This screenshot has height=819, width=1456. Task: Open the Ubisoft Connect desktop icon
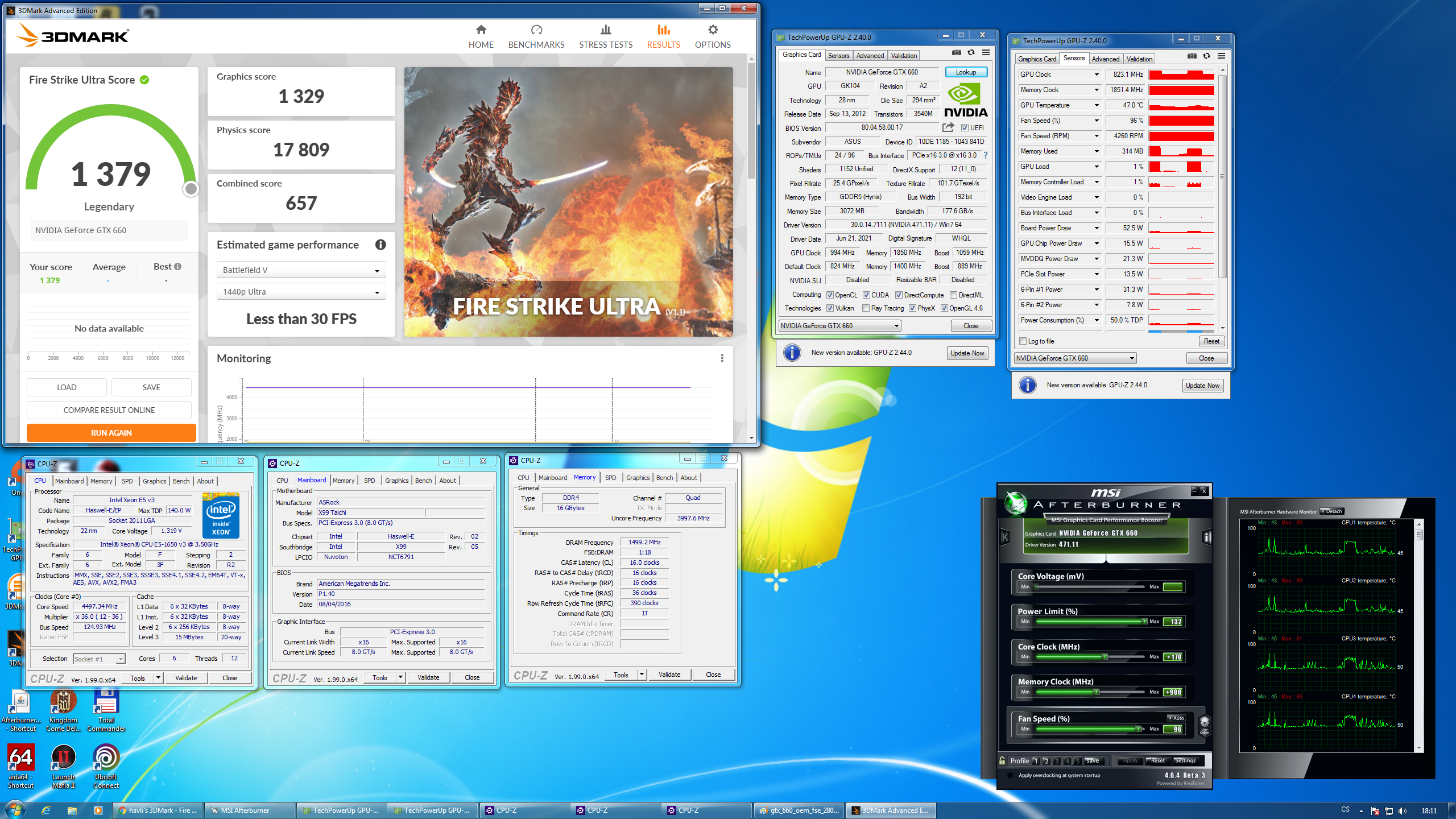click(x=106, y=766)
